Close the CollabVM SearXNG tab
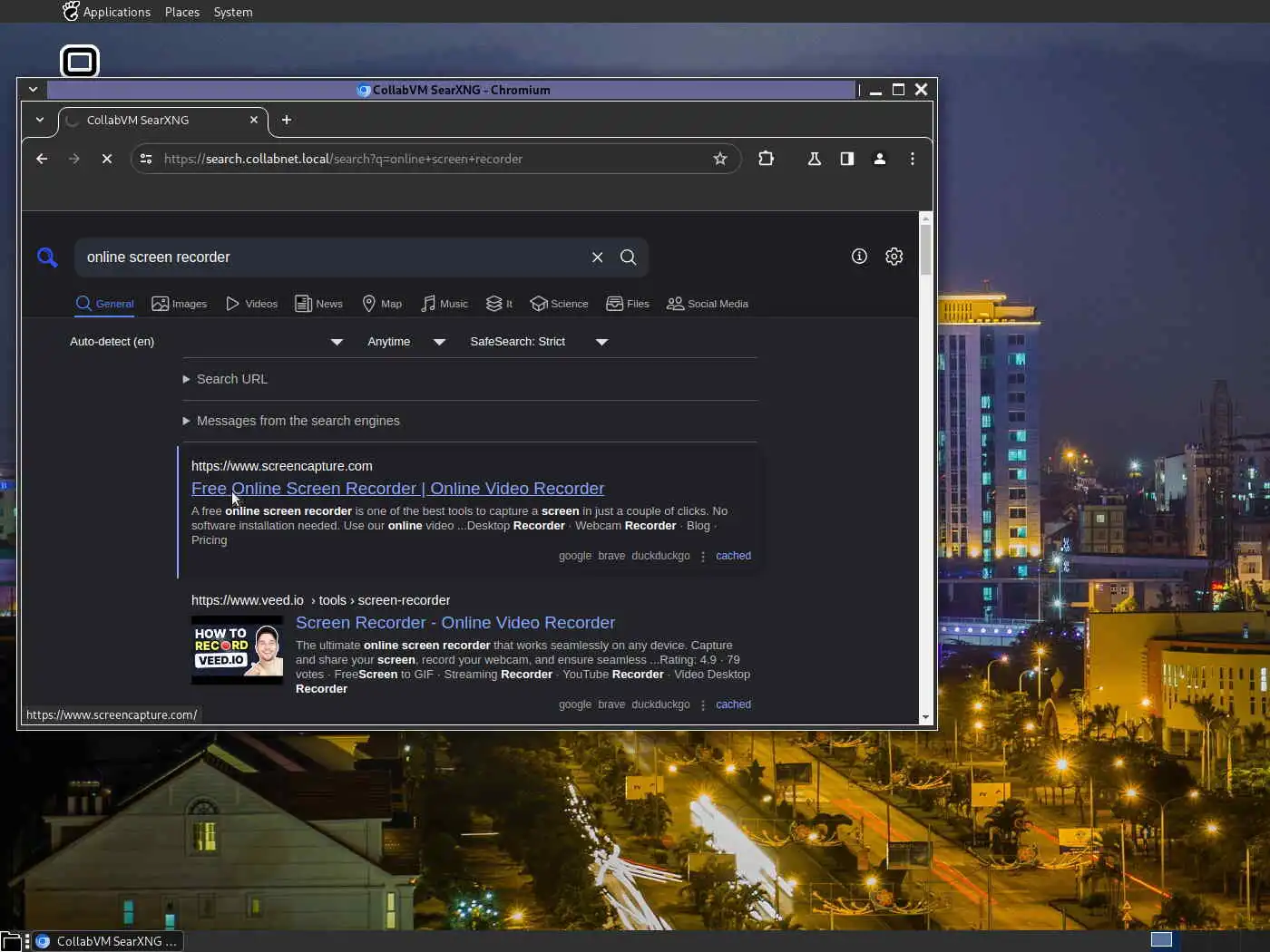 (x=254, y=120)
